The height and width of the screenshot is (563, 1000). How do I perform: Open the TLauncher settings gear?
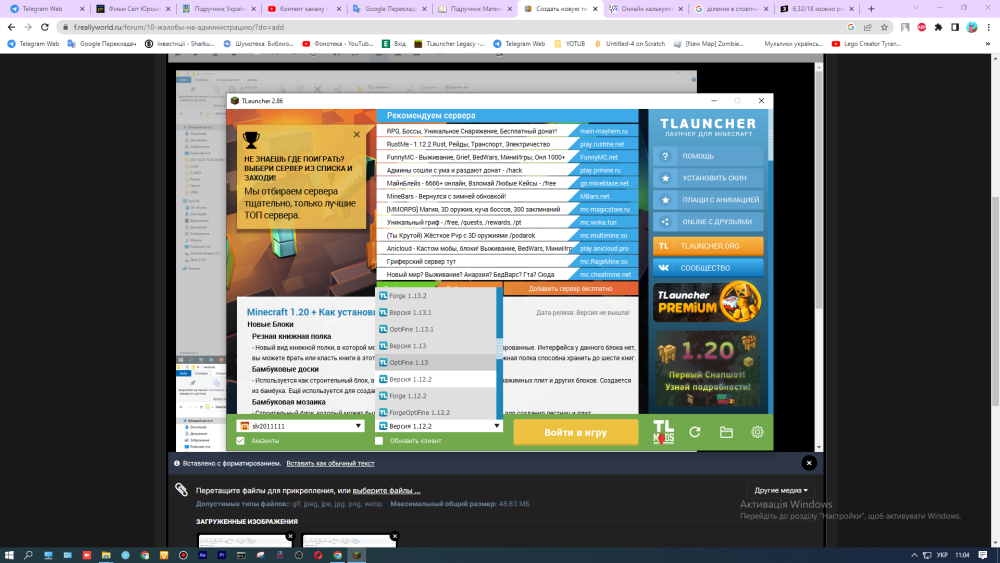click(x=757, y=432)
